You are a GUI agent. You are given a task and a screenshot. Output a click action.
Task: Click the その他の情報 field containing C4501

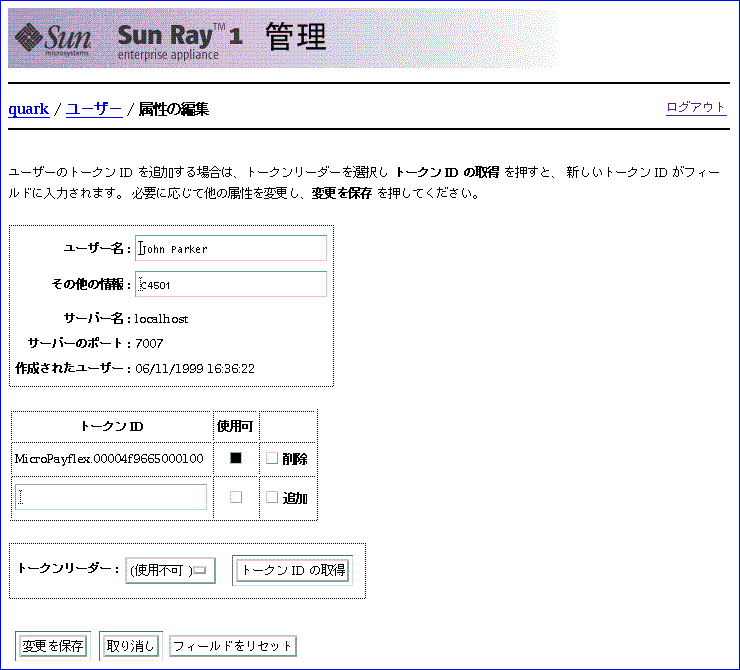point(231,284)
